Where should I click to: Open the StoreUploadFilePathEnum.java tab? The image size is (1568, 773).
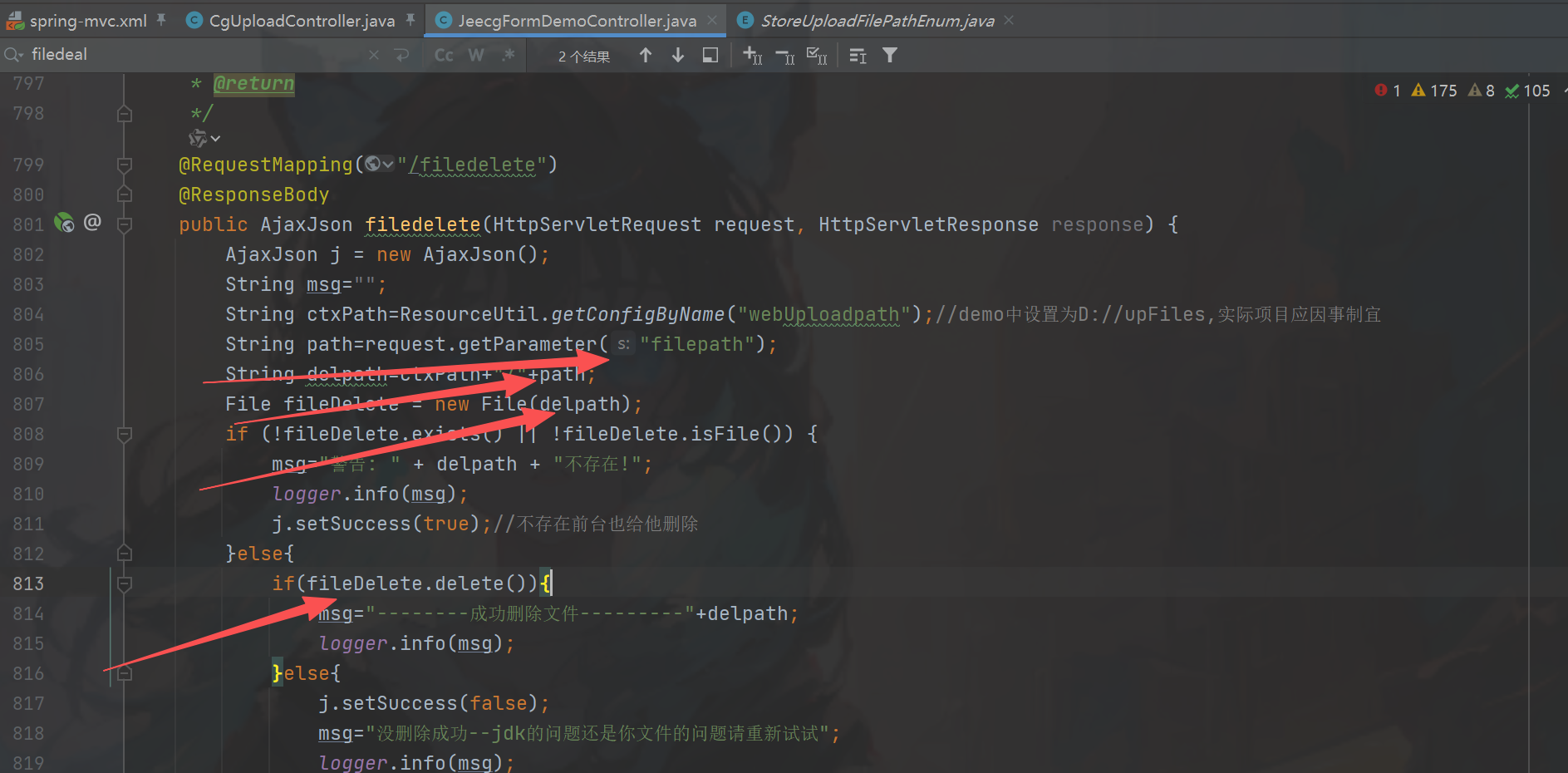coord(877,21)
